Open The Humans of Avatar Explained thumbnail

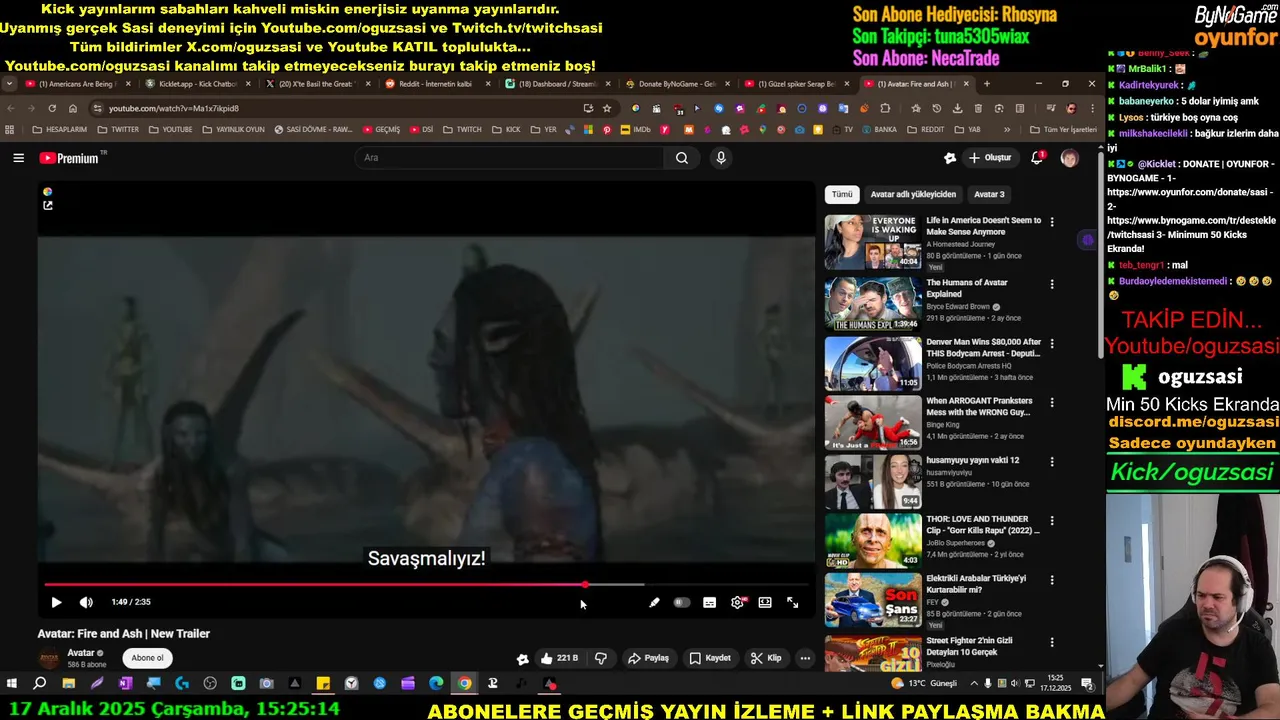[873, 303]
